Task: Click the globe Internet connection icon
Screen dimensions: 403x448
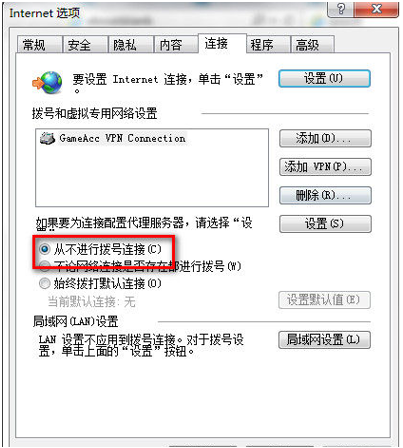Action: tap(47, 82)
